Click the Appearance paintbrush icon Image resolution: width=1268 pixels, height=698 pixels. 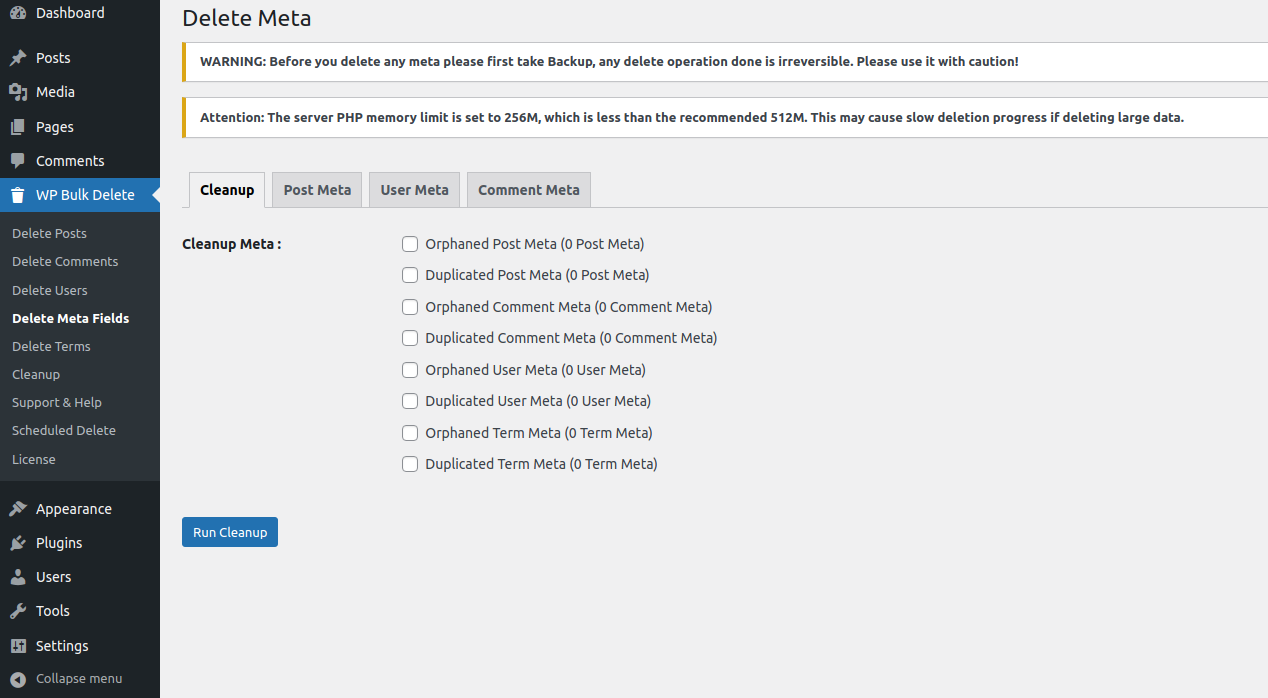point(18,509)
